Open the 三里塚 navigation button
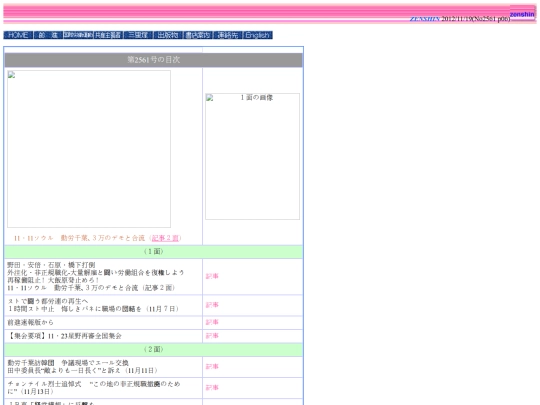The width and height of the screenshot is (540, 405). [138, 35]
